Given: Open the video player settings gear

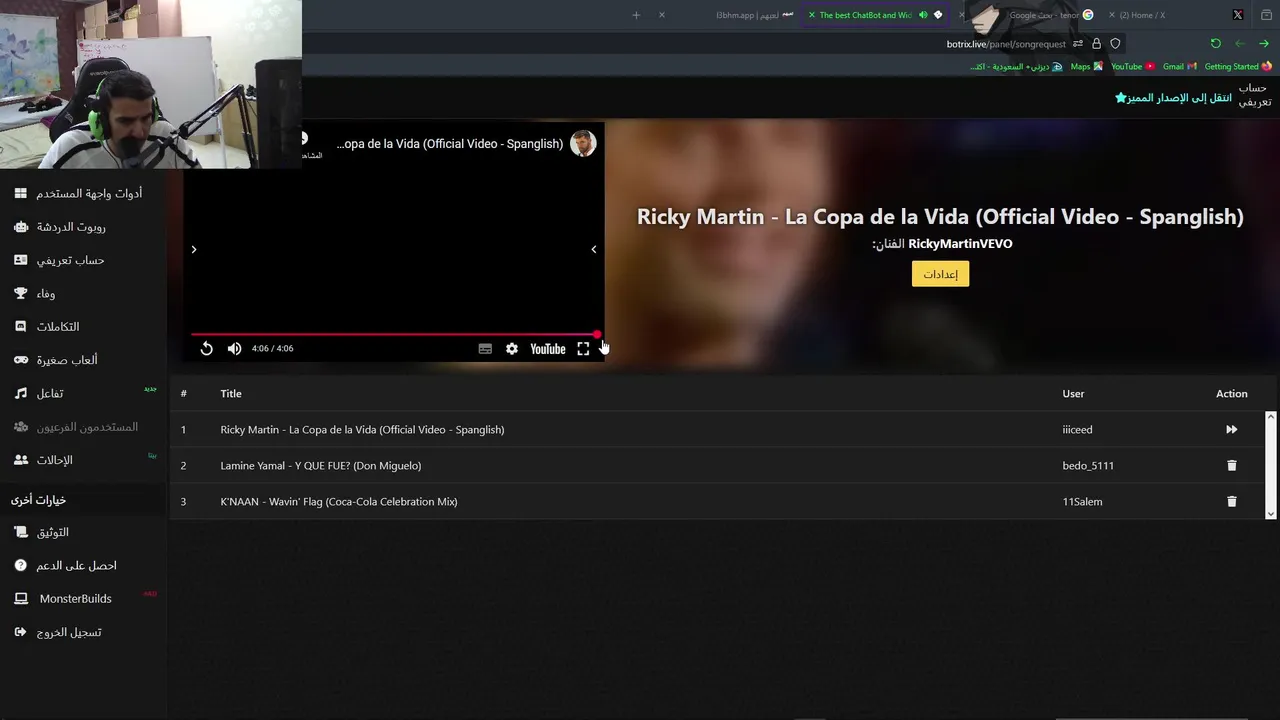Looking at the screenshot, I should point(512,349).
